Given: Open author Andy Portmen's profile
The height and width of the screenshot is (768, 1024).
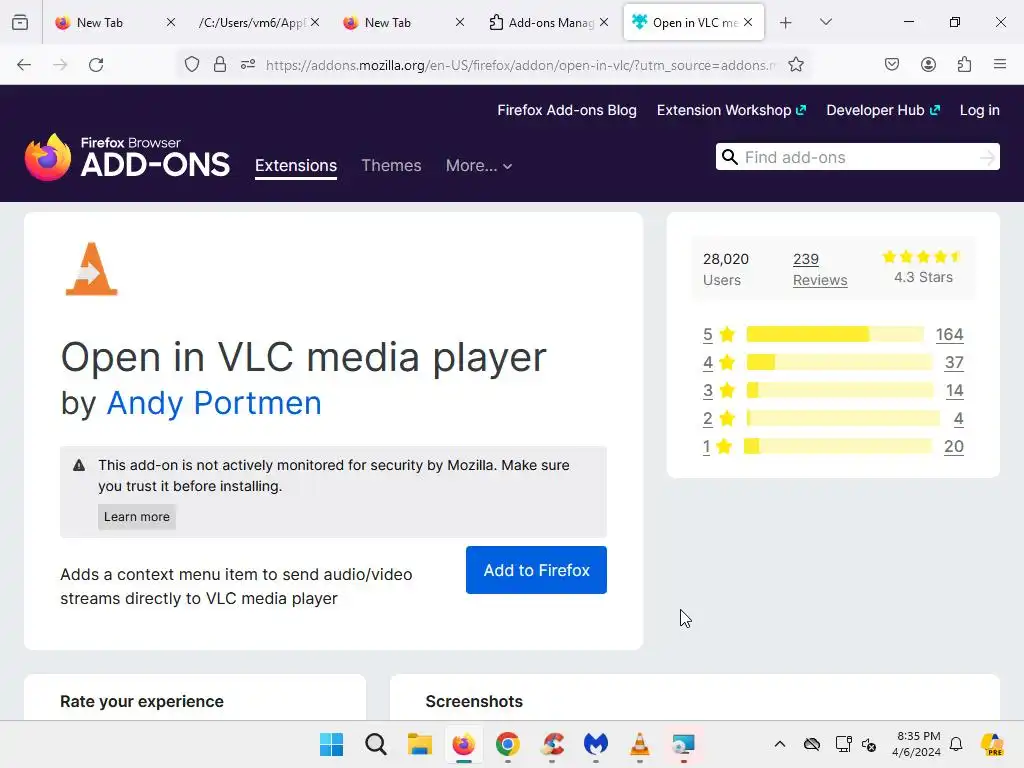Looking at the screenshot, I should (214, 403).
